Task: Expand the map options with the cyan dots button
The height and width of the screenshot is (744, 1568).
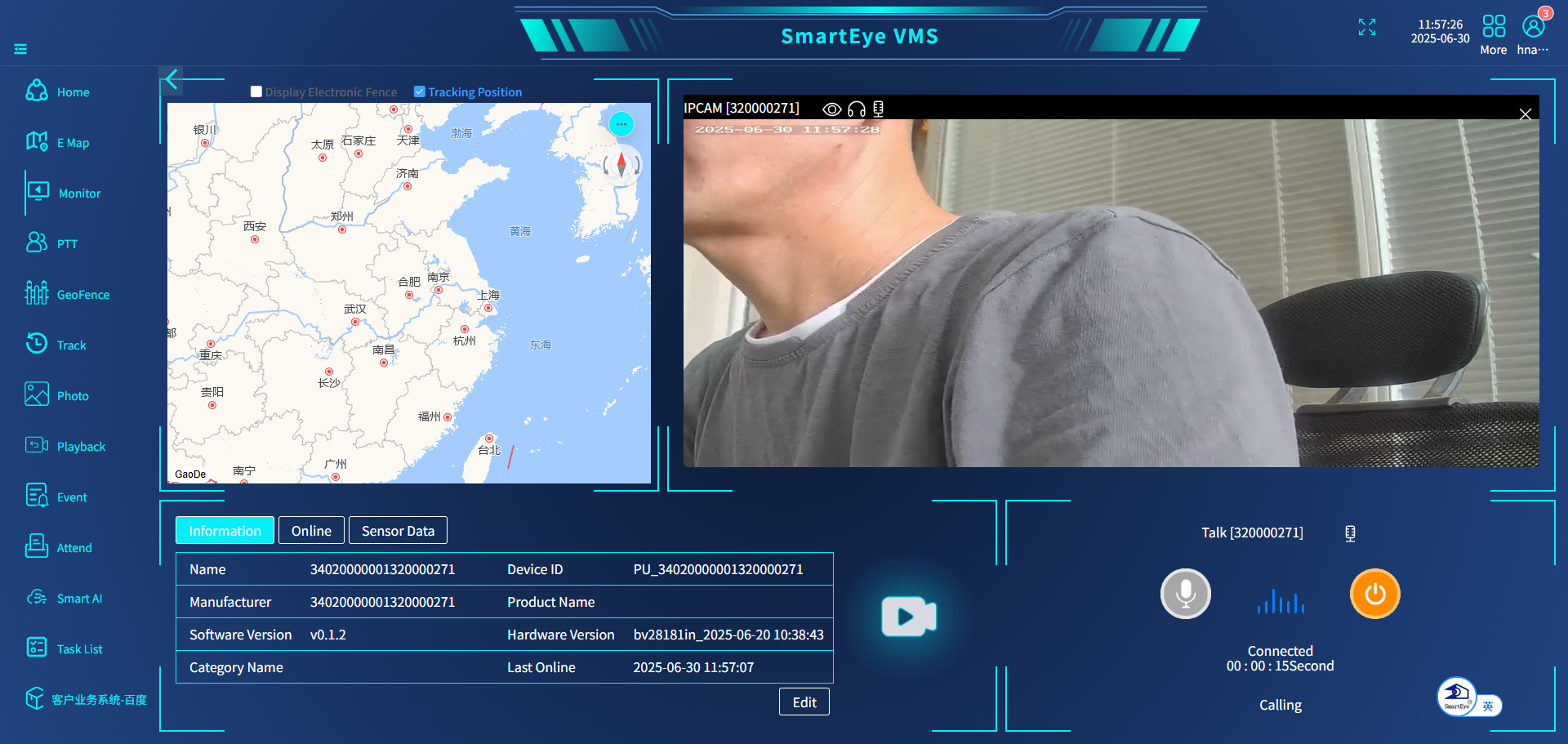Action: [621, 124]
